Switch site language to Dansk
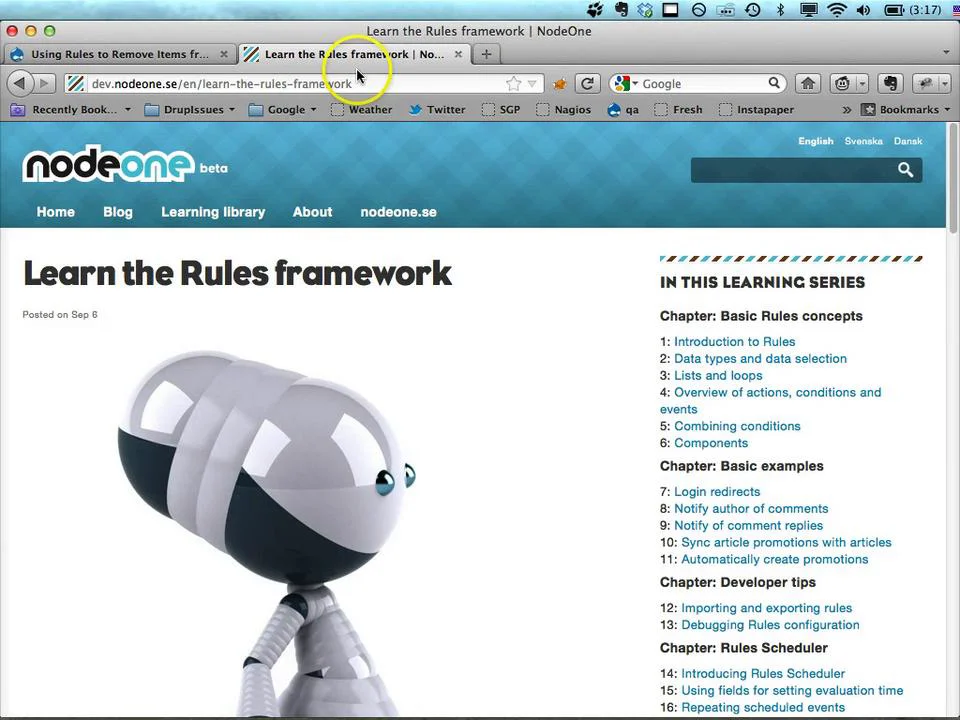The height and width of the screenshot is (720, 960). pos(908,141)
